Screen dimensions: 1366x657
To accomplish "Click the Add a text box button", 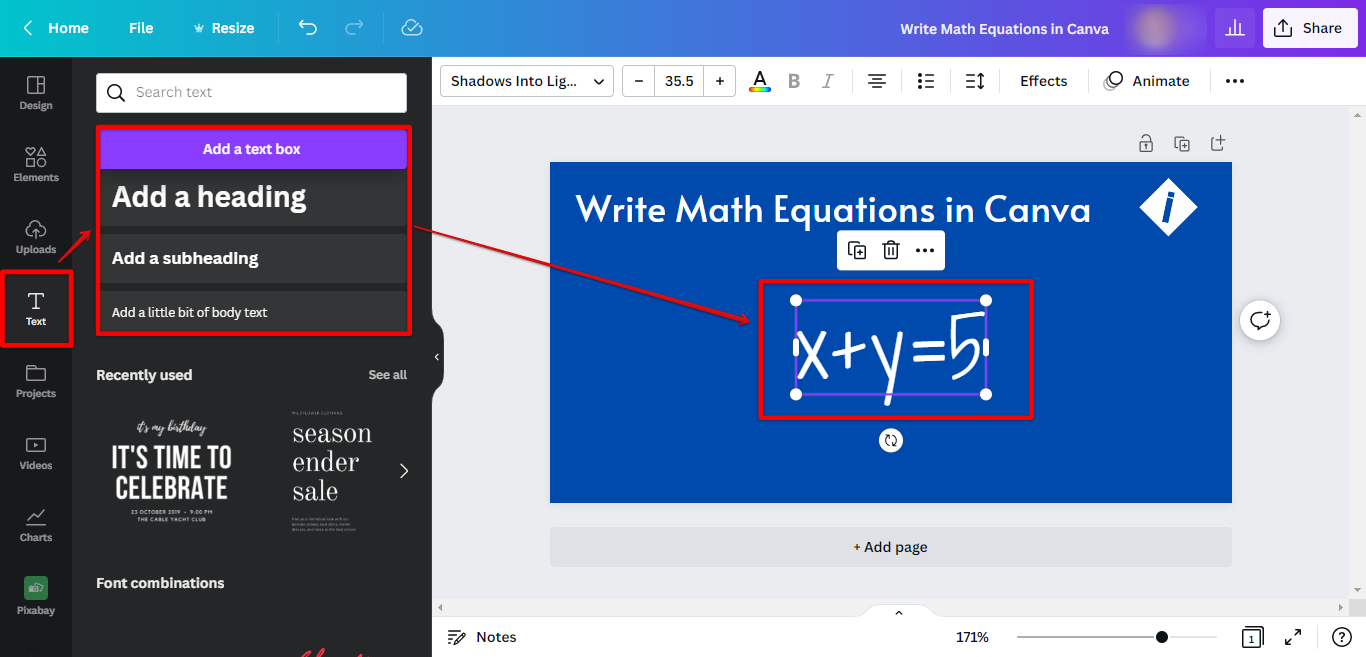I will tap(252, 149).
